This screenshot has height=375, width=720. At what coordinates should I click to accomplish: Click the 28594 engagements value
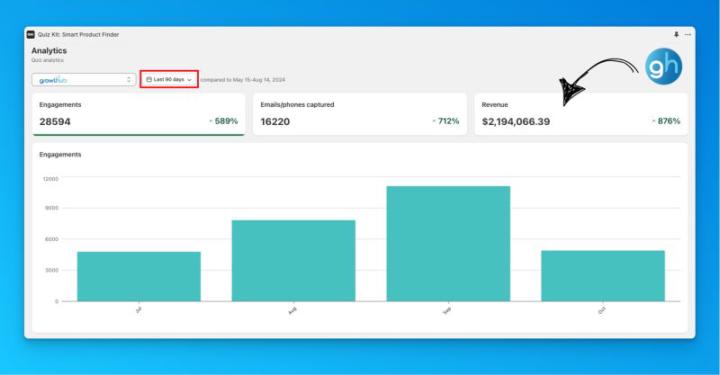(x=55, y=122)
